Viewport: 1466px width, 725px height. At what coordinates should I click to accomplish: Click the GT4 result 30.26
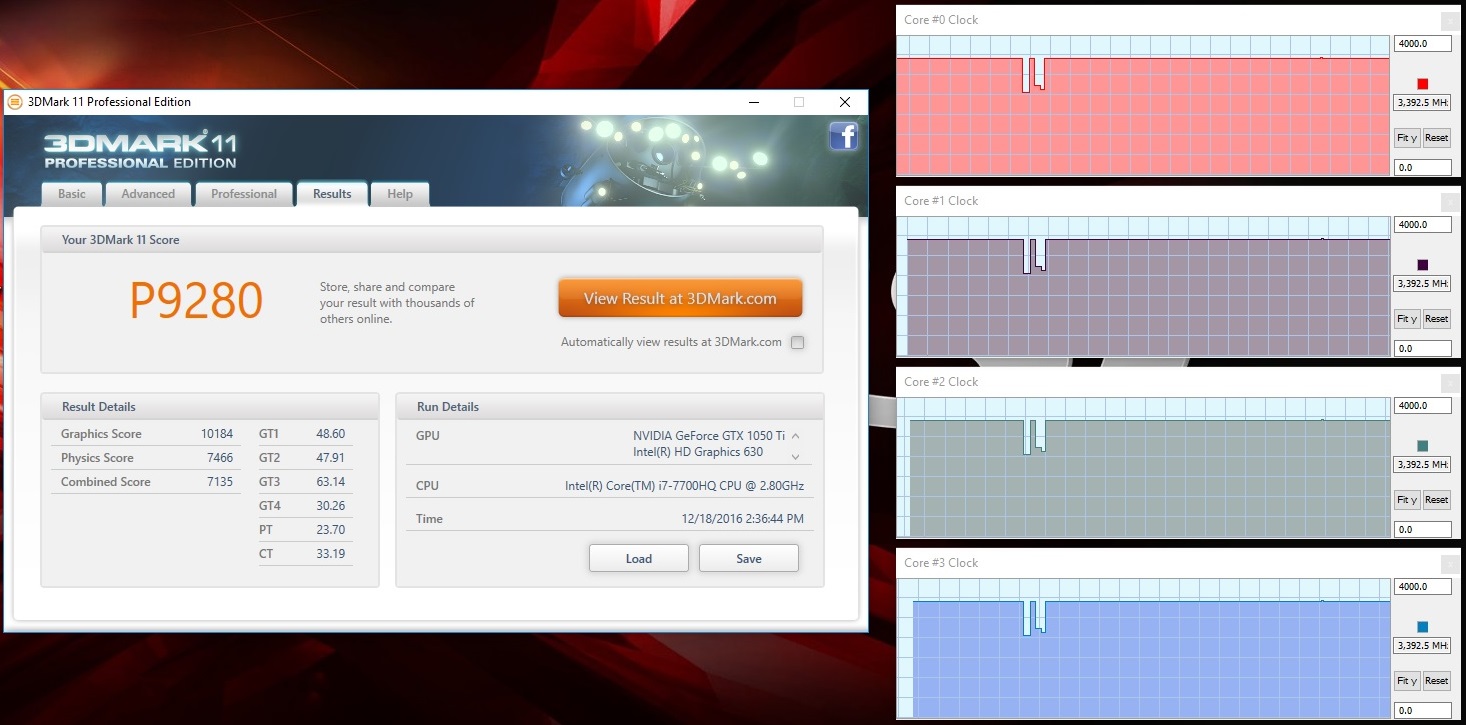331,506
